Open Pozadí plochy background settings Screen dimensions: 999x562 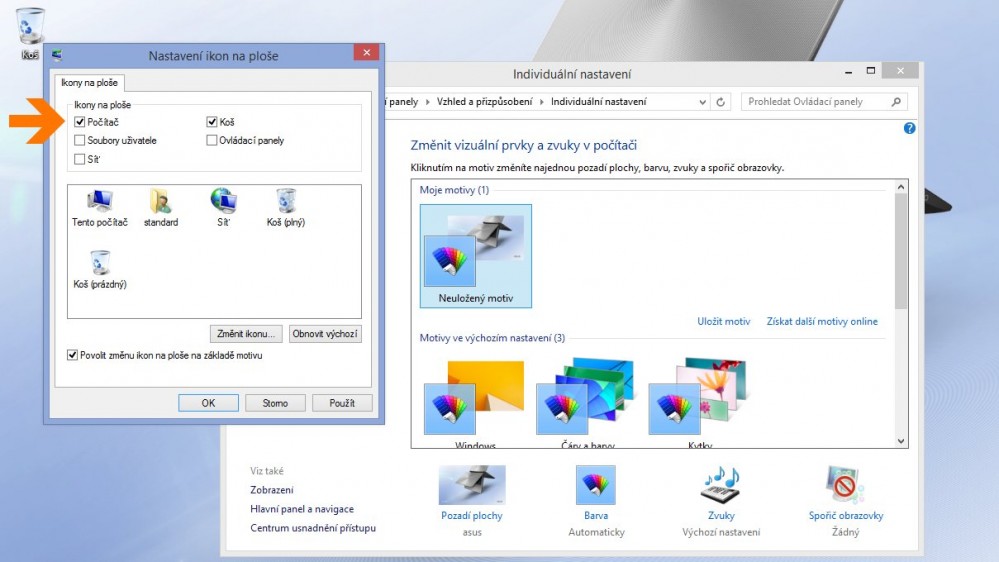point(472,486)
